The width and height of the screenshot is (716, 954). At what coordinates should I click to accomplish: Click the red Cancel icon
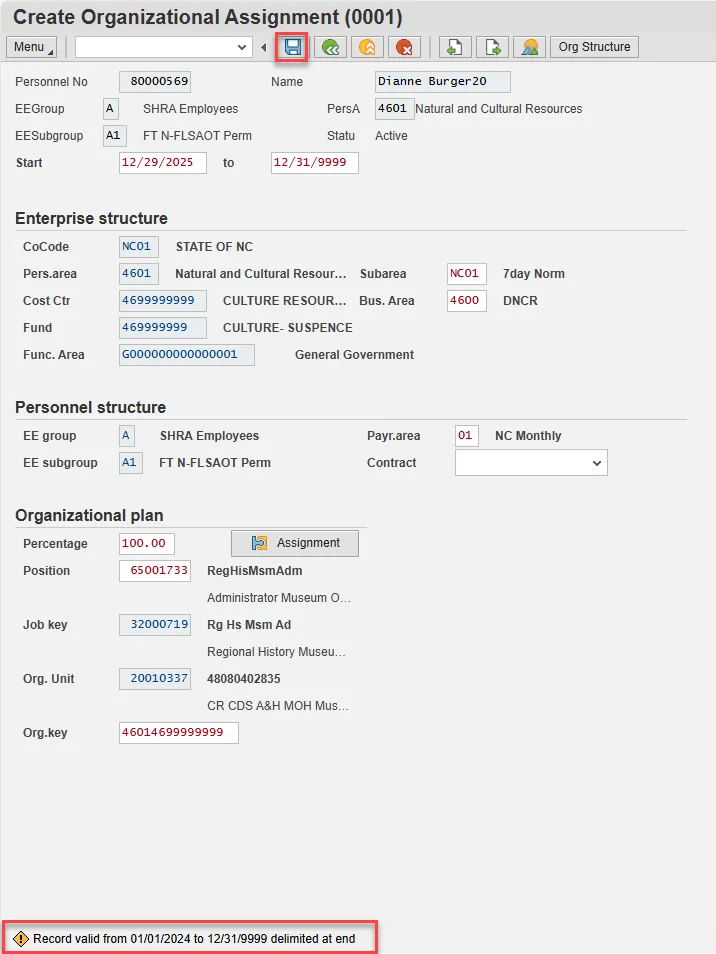pos(404,47)
